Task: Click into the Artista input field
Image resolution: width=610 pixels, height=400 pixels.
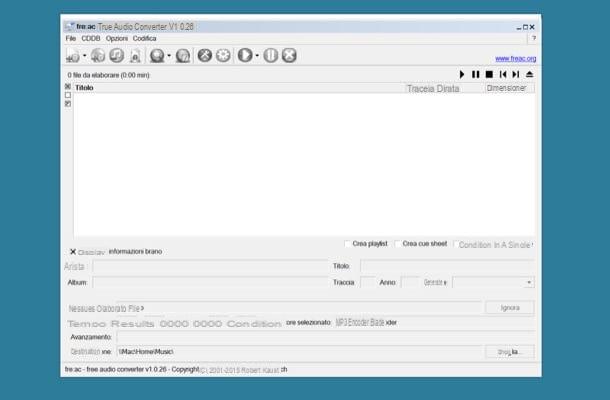Action: click(x=210, y=267)
